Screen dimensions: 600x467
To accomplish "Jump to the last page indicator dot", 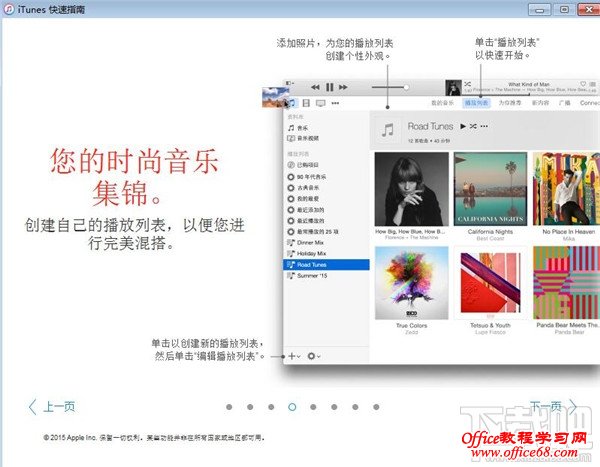I will coord(376,407).
